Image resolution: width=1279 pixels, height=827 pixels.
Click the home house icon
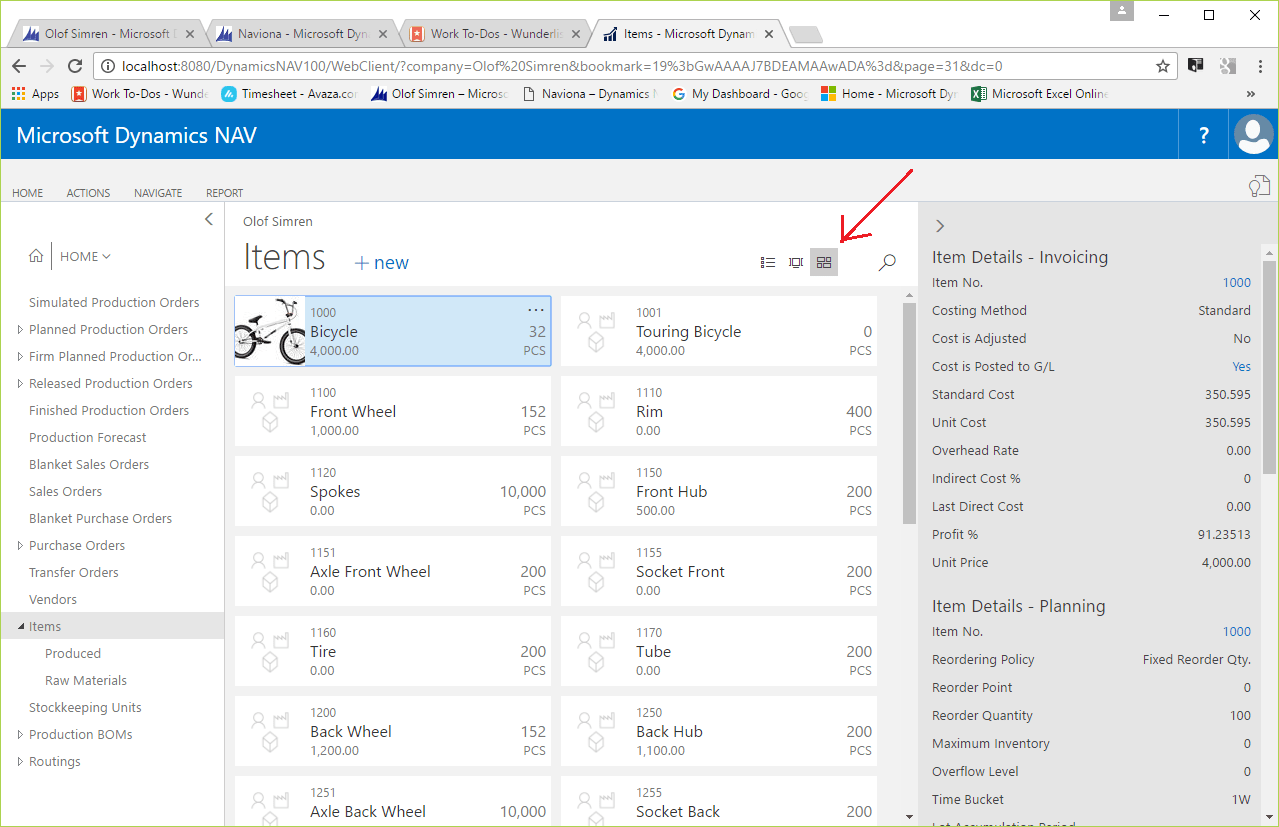[36, 256]
